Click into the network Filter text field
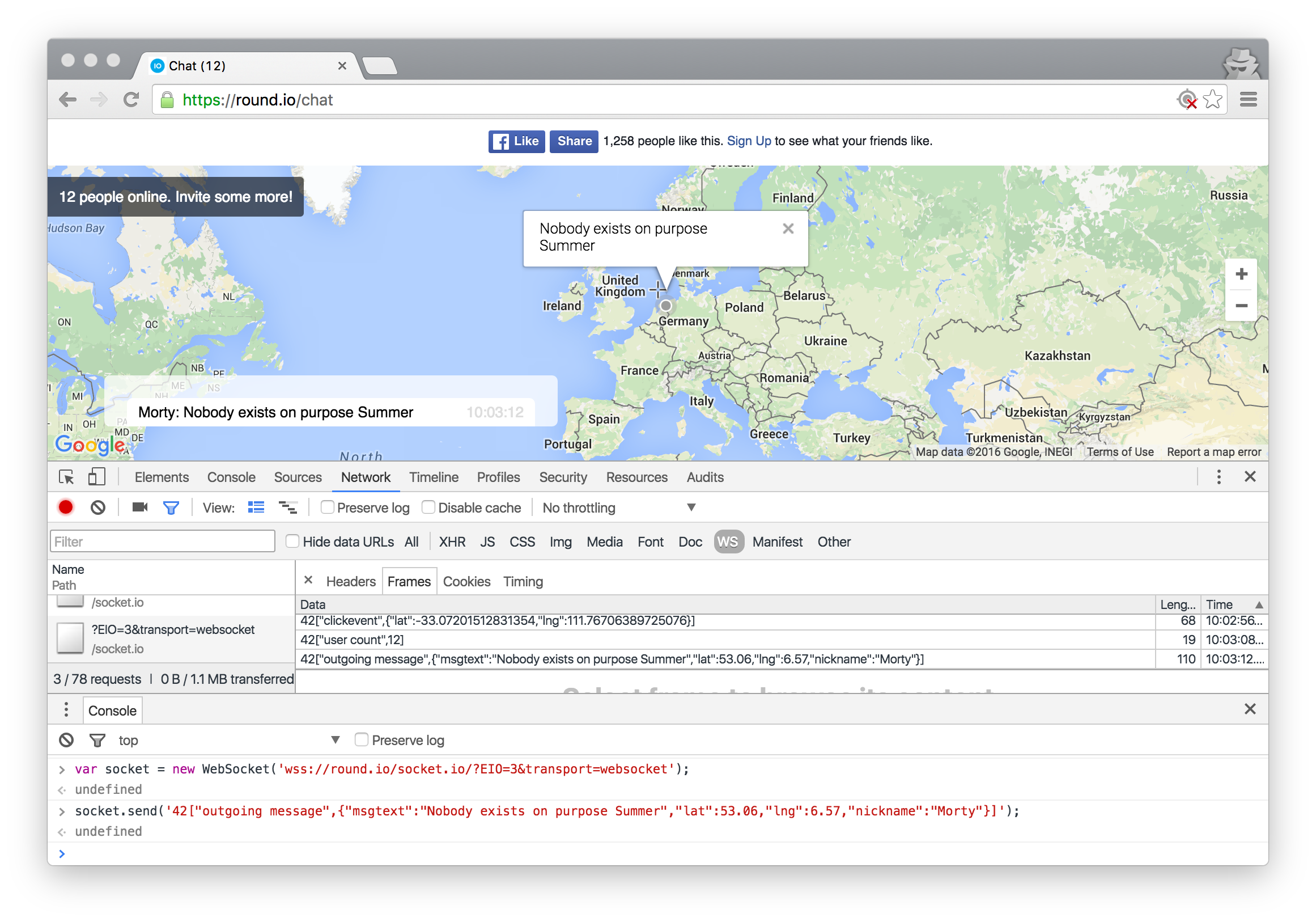The height and width of the screenshot is (922, 1316). pyautogui.click(x=162, y=542)
